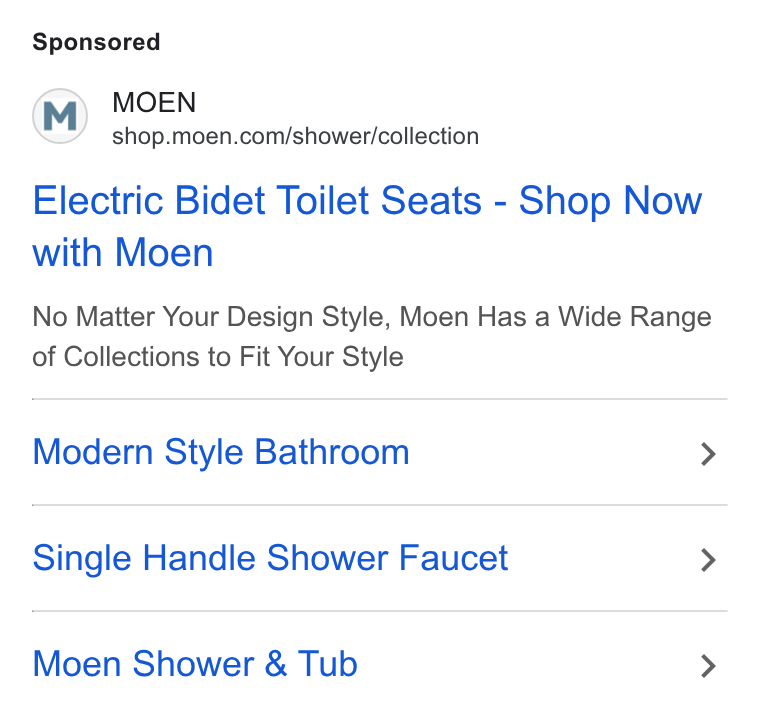
Task: Click the Sponsored label
Action: (x=96, y=42)
